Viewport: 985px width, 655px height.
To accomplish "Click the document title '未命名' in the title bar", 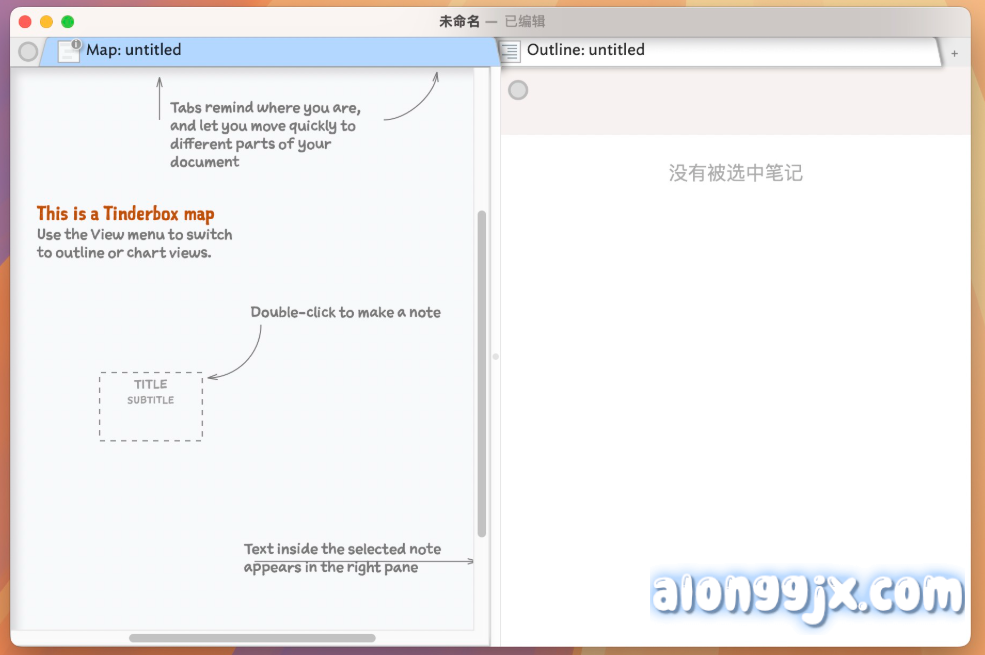I will pos(459,21).
